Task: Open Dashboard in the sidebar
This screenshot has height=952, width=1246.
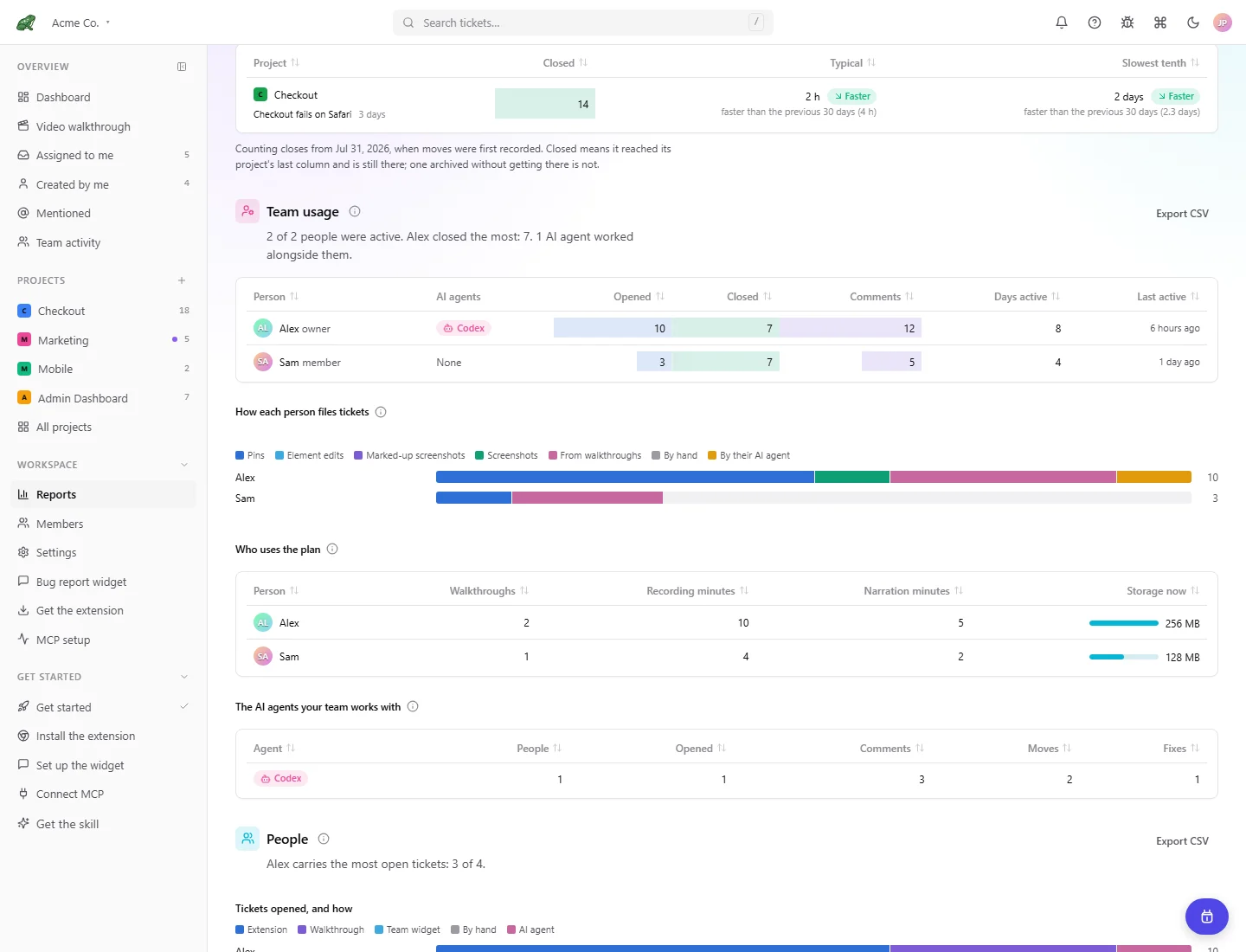Action: tap(104, 97)
